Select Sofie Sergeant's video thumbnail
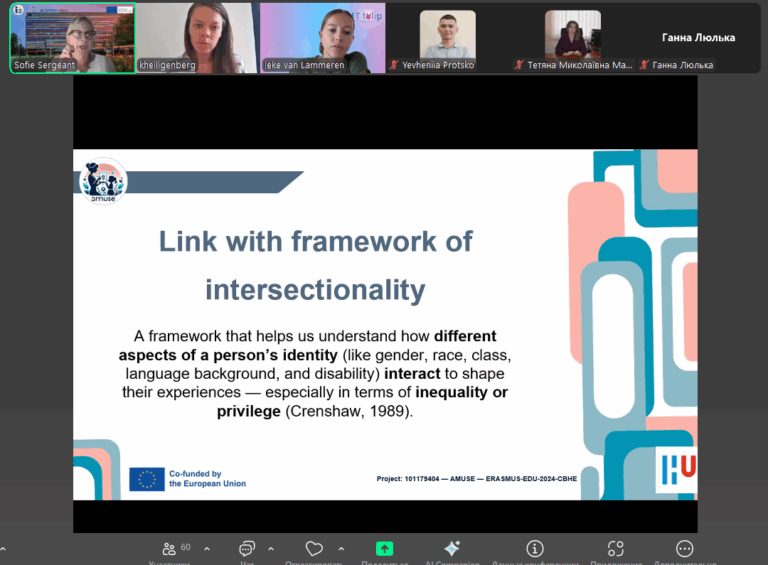Viewport: 768px width, 565px height. point(72,38)
